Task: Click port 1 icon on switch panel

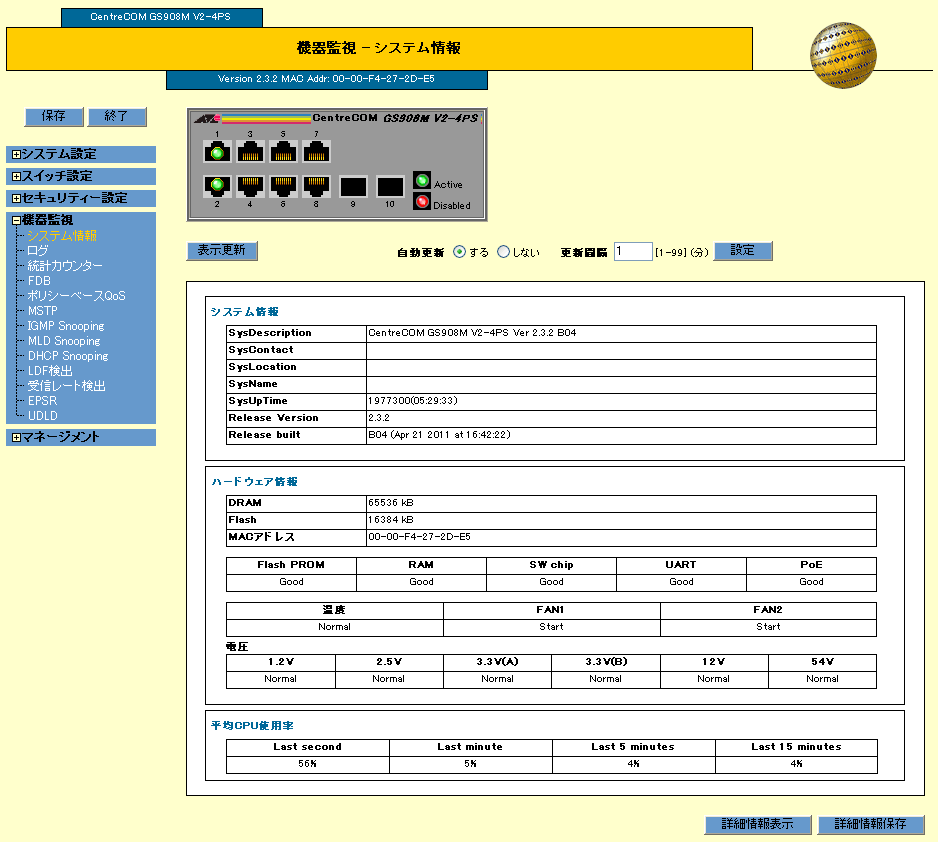Action: [x=217, y=152]
